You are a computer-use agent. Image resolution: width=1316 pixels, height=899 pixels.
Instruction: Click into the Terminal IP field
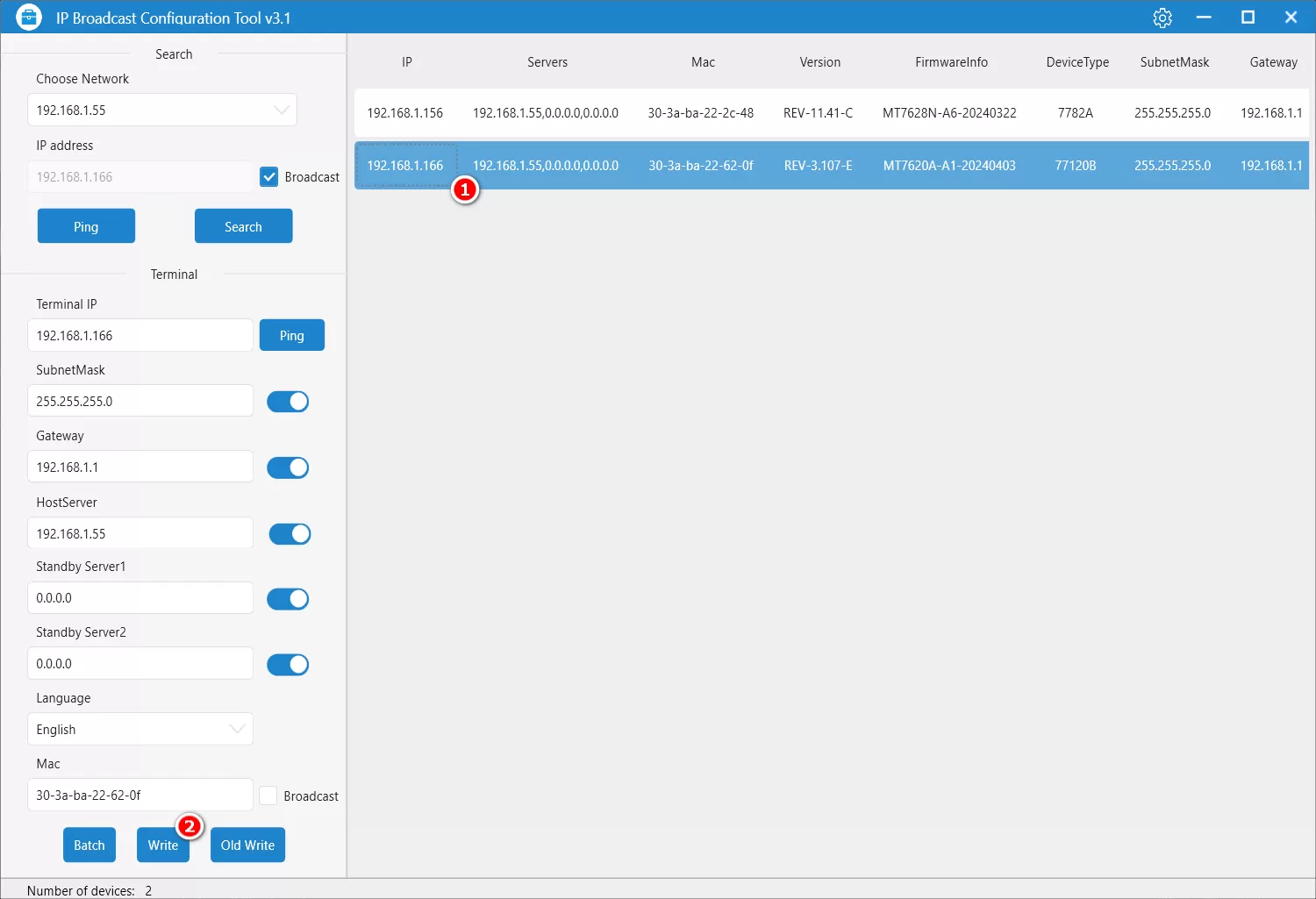(140, 336)
